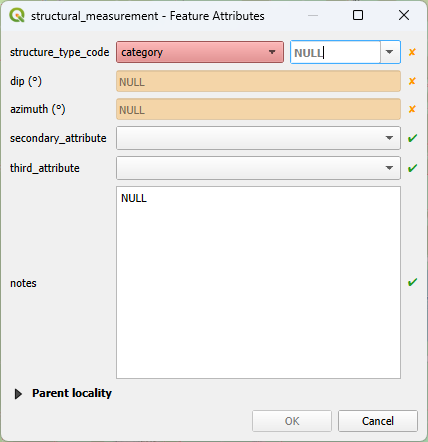Open the secondary_attribute dropdown
428x442 pixels.
coord(258,138)
